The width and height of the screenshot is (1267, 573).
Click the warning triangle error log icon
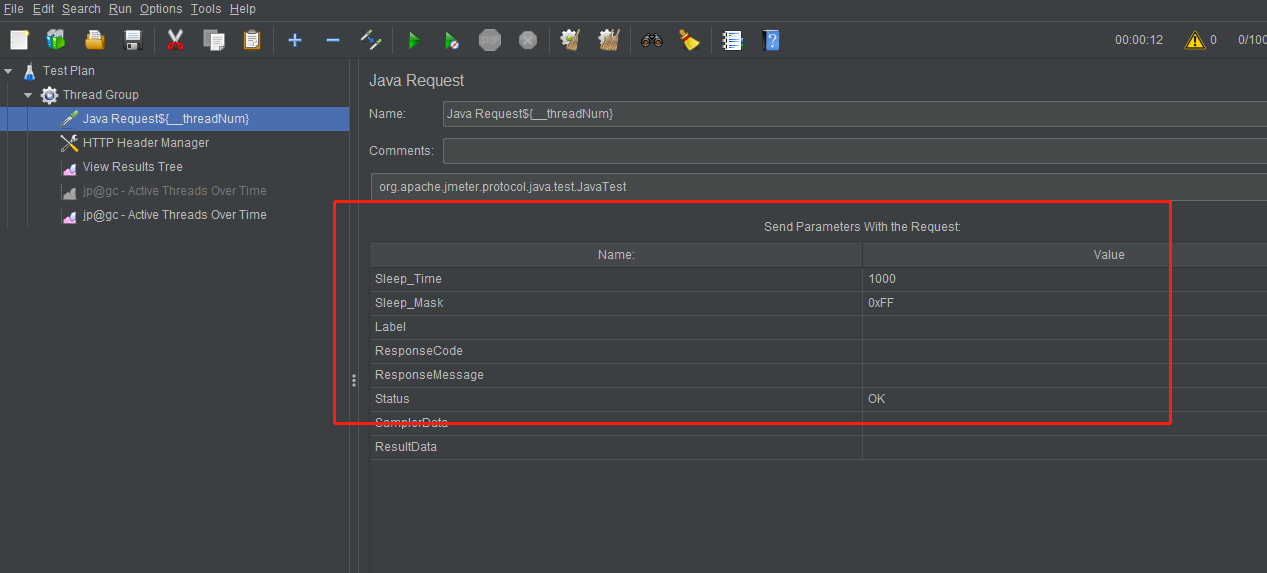(x=1195, y=40)
